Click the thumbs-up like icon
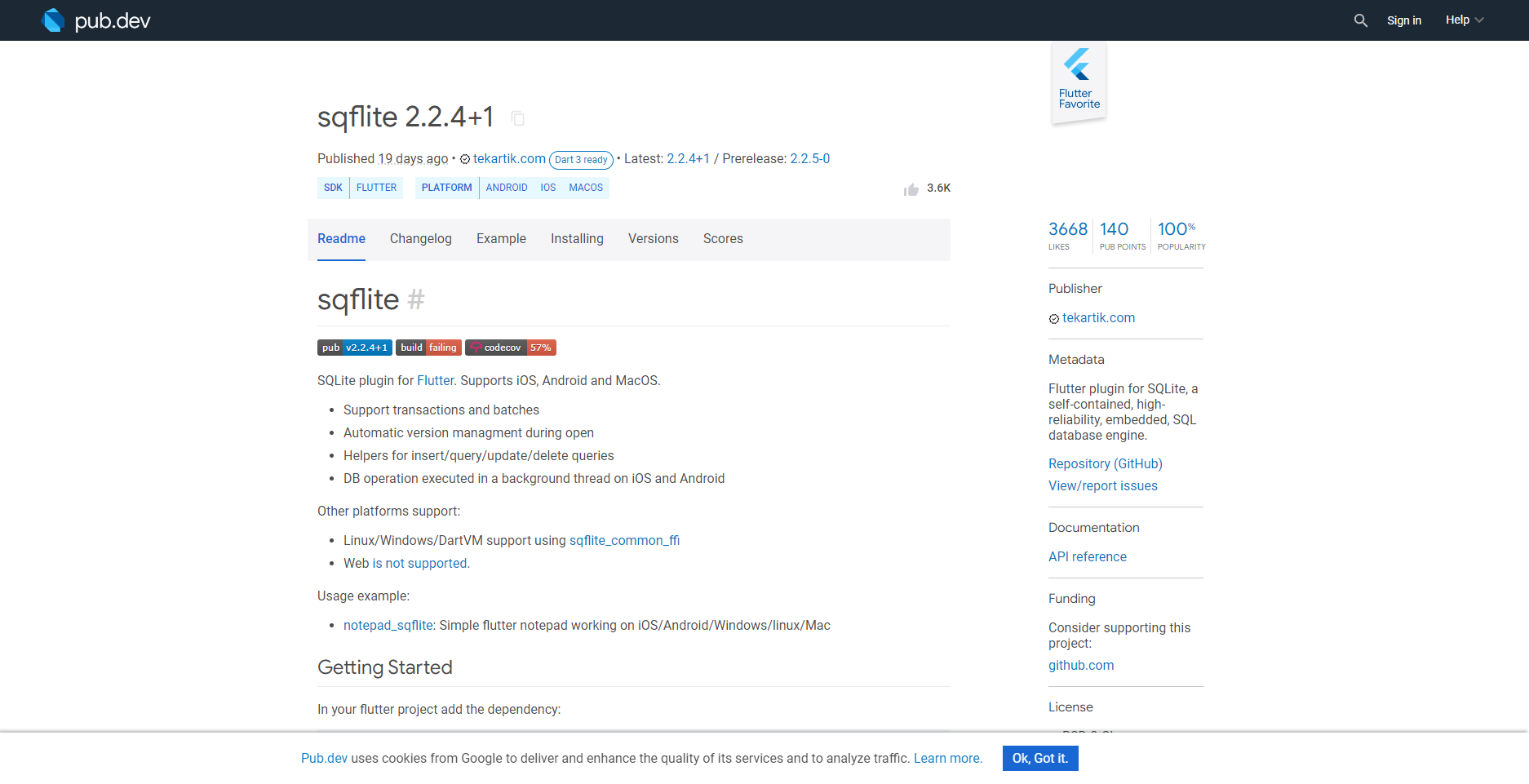This screenshot has width=1529, height=784. pos(911,189)
